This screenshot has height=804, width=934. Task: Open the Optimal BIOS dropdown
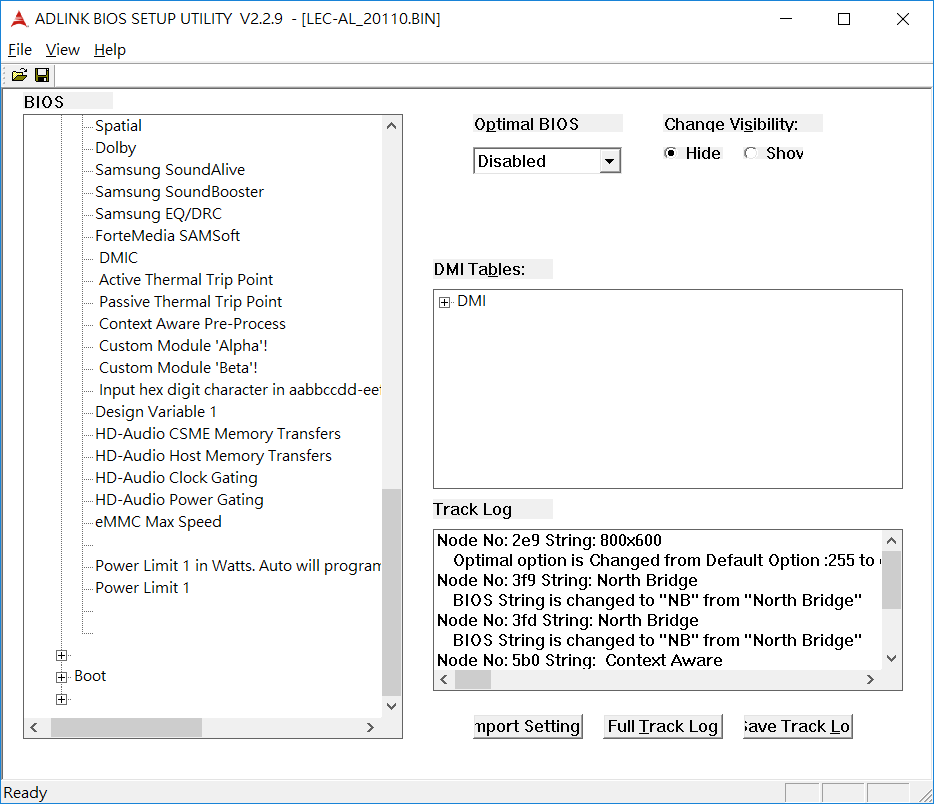coord(609,161)
